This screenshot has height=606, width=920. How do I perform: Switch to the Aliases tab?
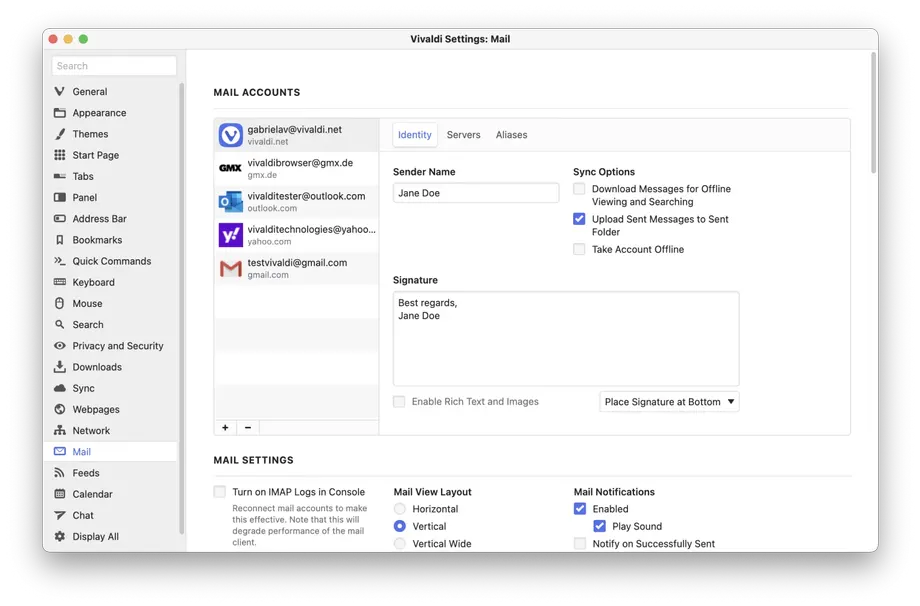point(512,135)
